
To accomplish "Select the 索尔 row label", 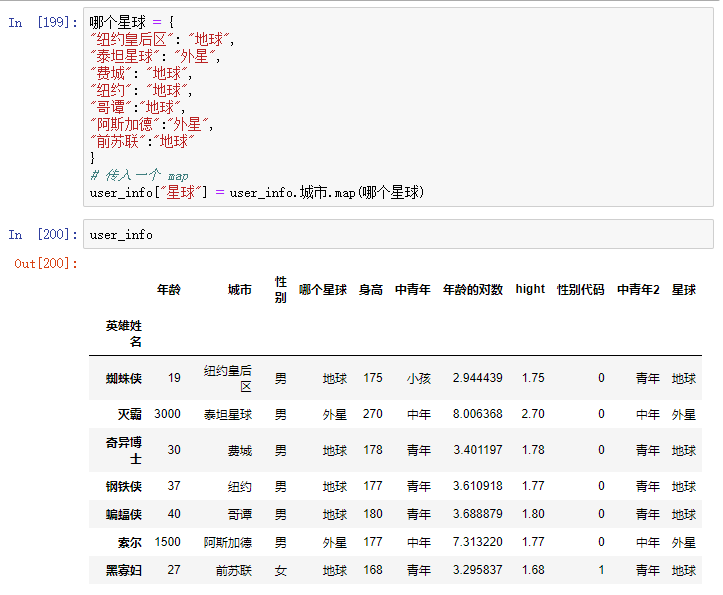I will pos(130,542).
